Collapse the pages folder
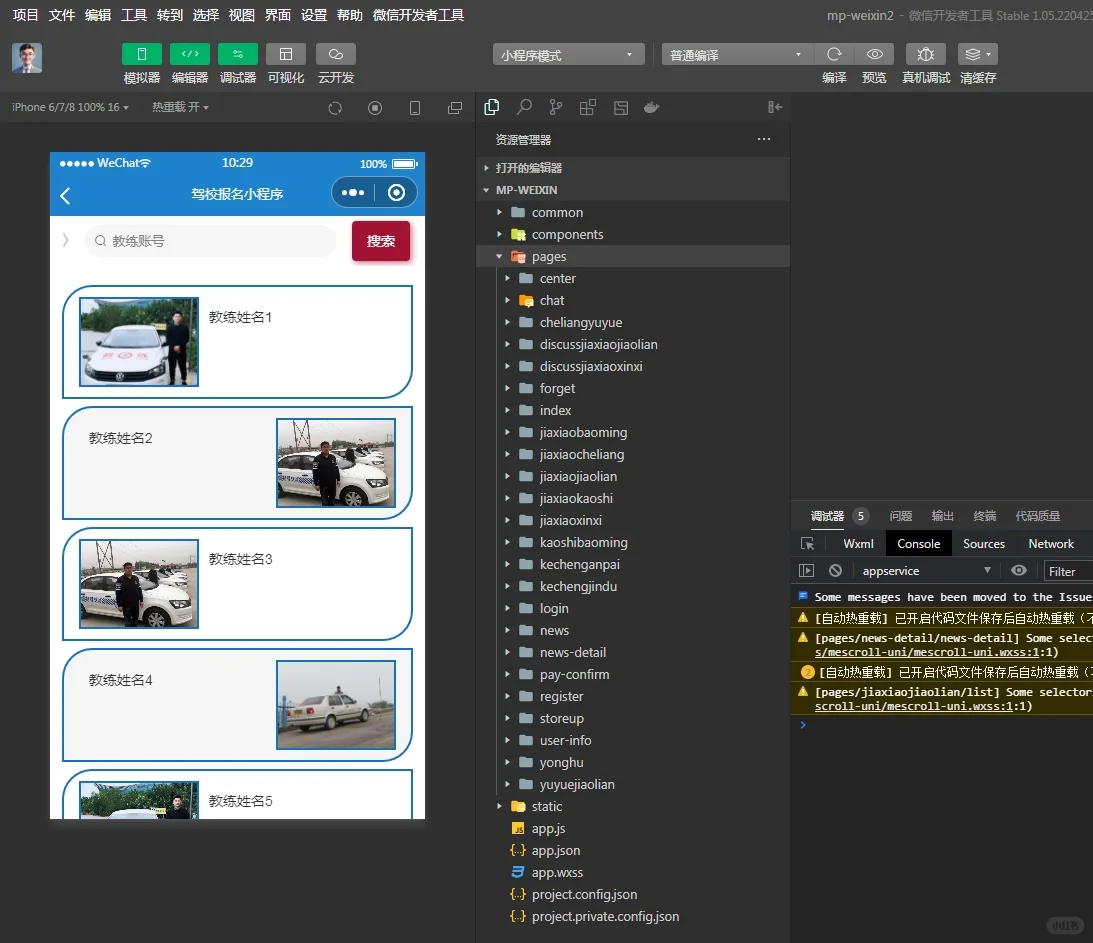The image size is (1093, 943). (x=633, y=256)
